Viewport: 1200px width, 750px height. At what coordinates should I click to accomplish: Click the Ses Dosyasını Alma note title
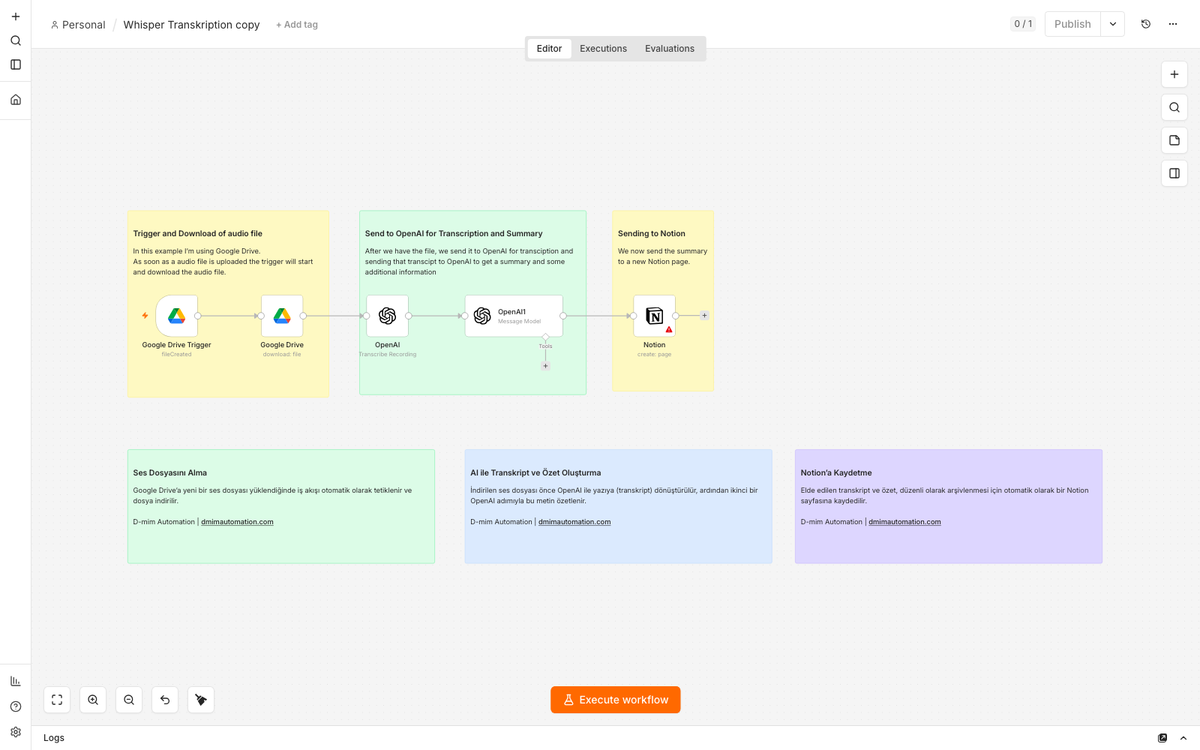coord(170,473)
